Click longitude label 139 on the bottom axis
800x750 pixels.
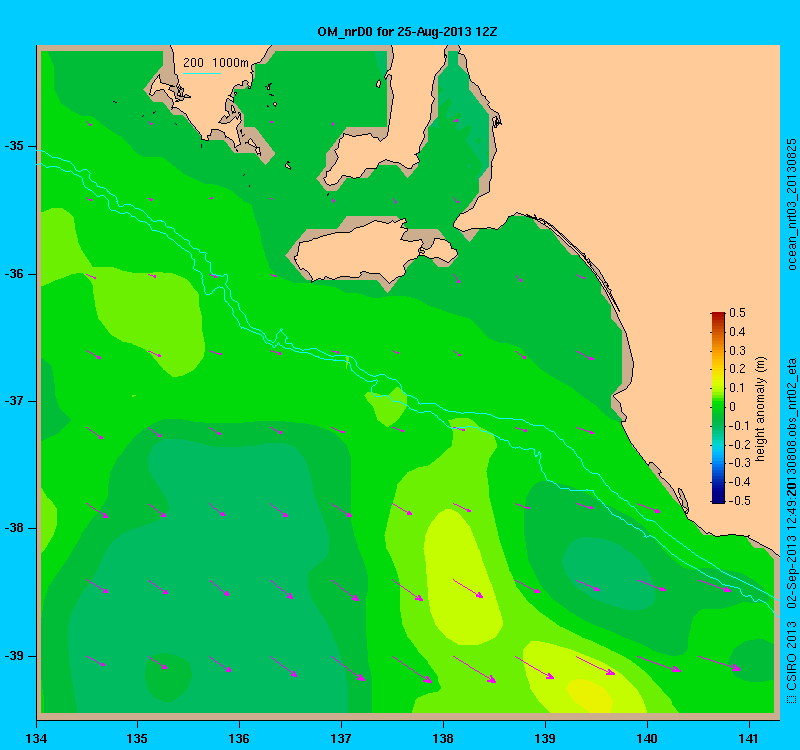[x=545, y=738]
